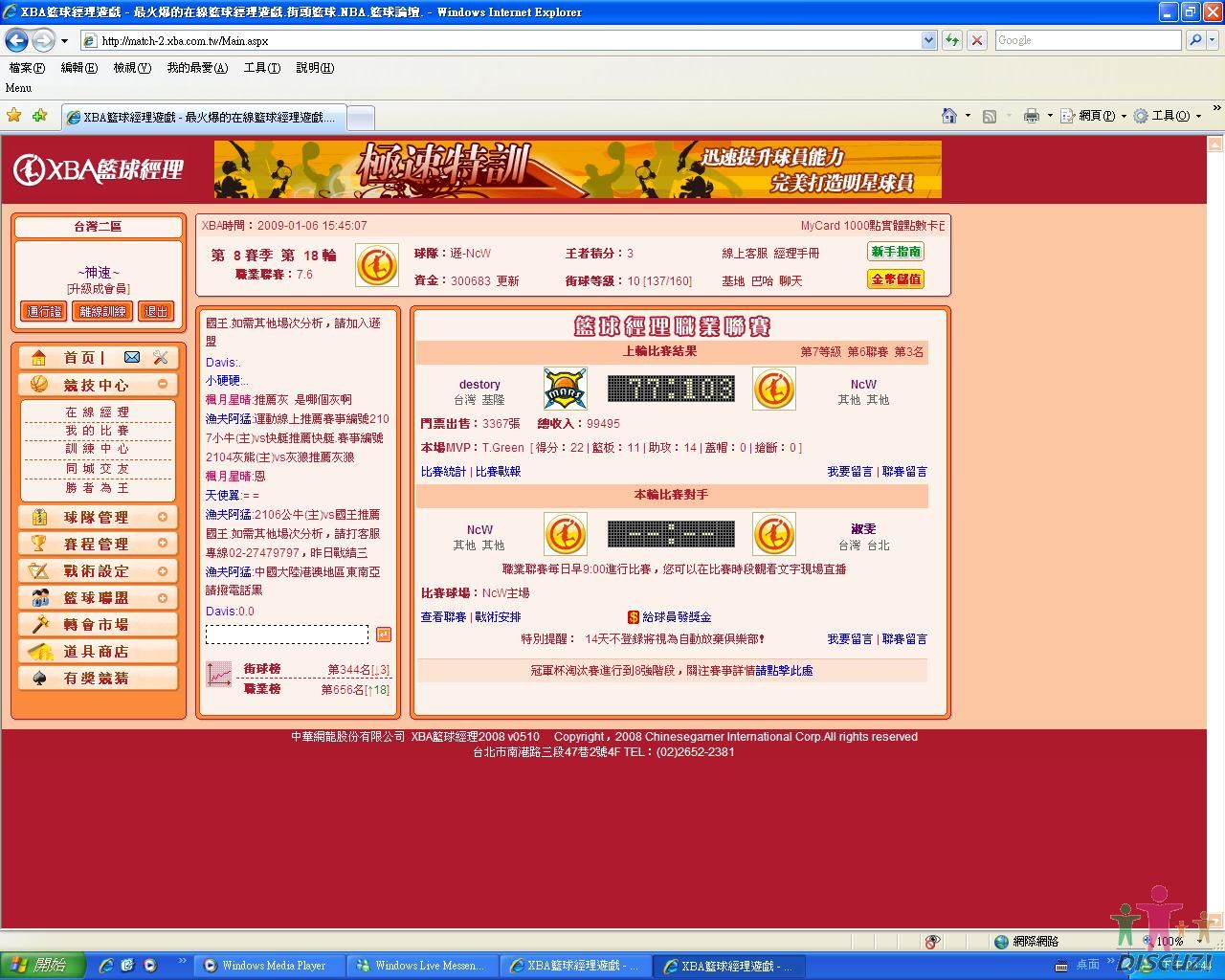Open the 說明 menu
This screenshot has width=1225, height=980.
[315, 68]
